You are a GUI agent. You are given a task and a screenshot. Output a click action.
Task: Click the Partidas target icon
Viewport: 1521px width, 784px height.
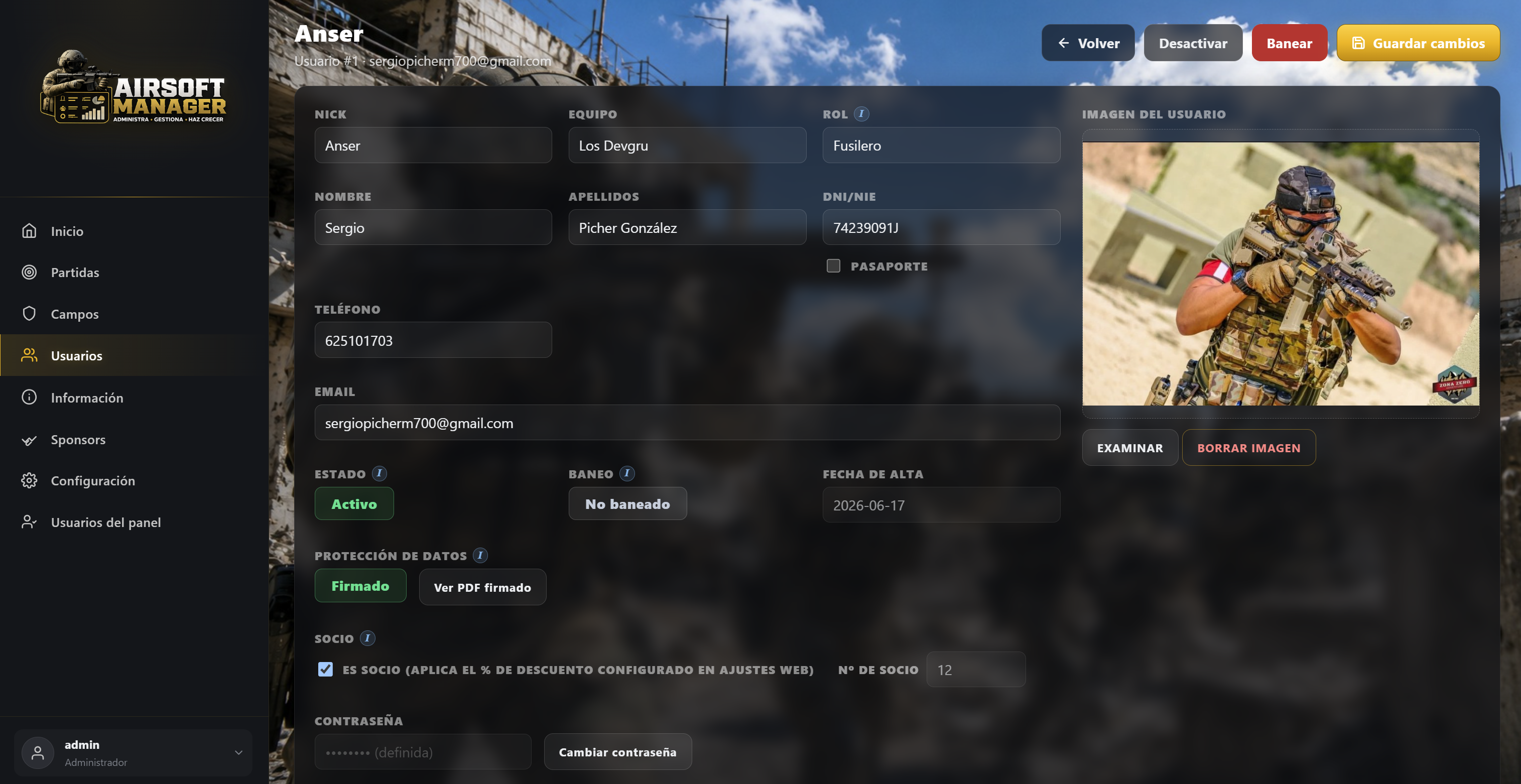coord(29,272)
